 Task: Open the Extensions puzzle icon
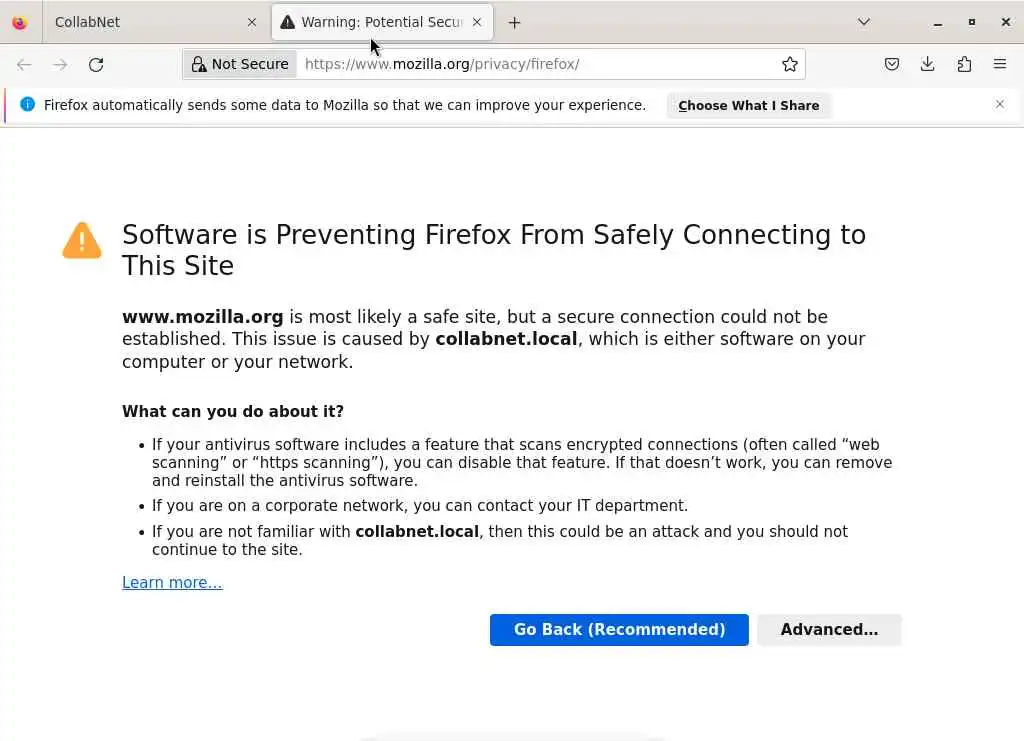coord(964,64)
